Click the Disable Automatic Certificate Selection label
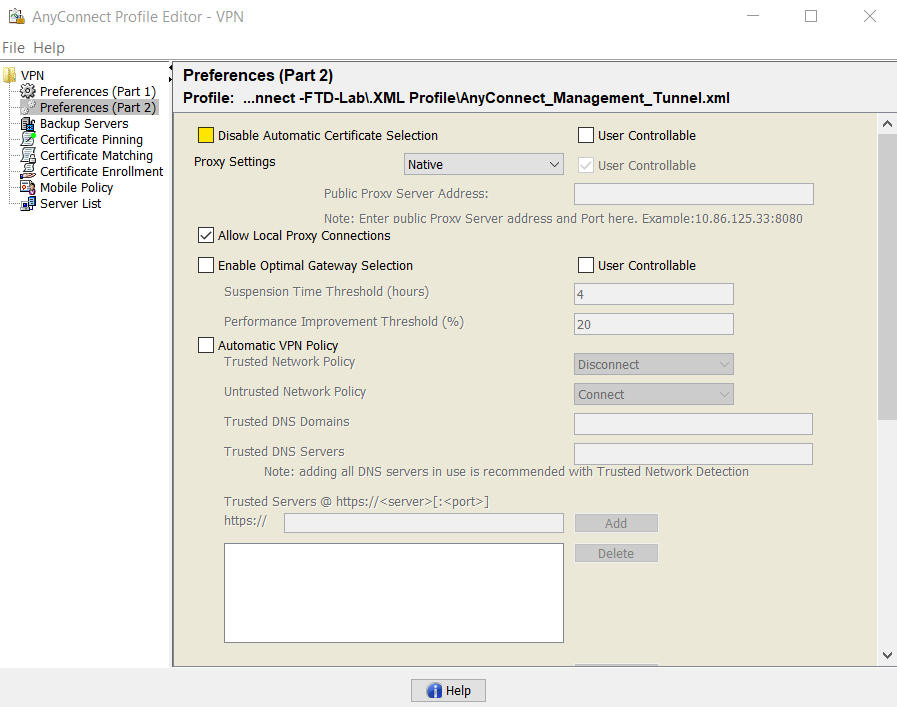Image resolution: width=897 pixels, height=707 pixels. click(328, 136)
